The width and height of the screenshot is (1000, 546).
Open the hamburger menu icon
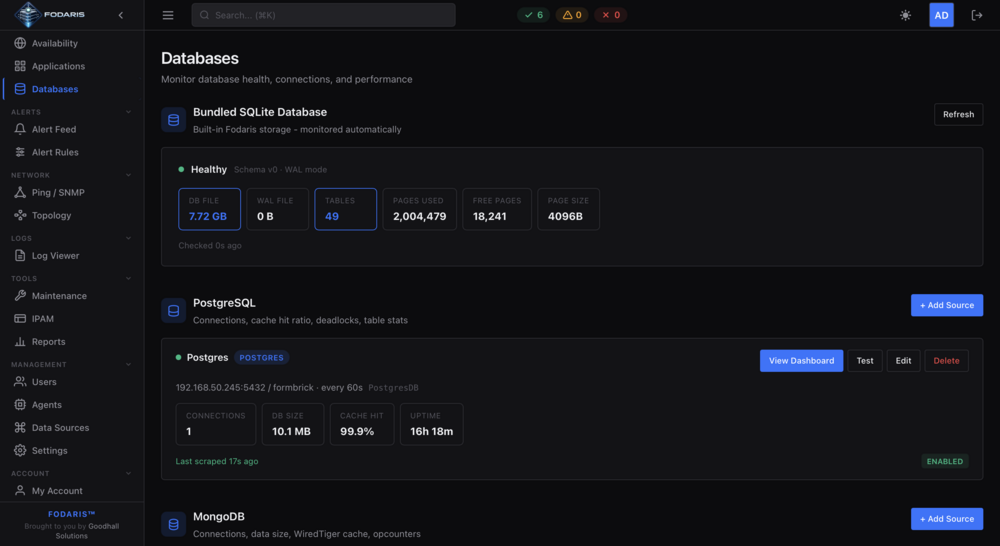point(168,15)
